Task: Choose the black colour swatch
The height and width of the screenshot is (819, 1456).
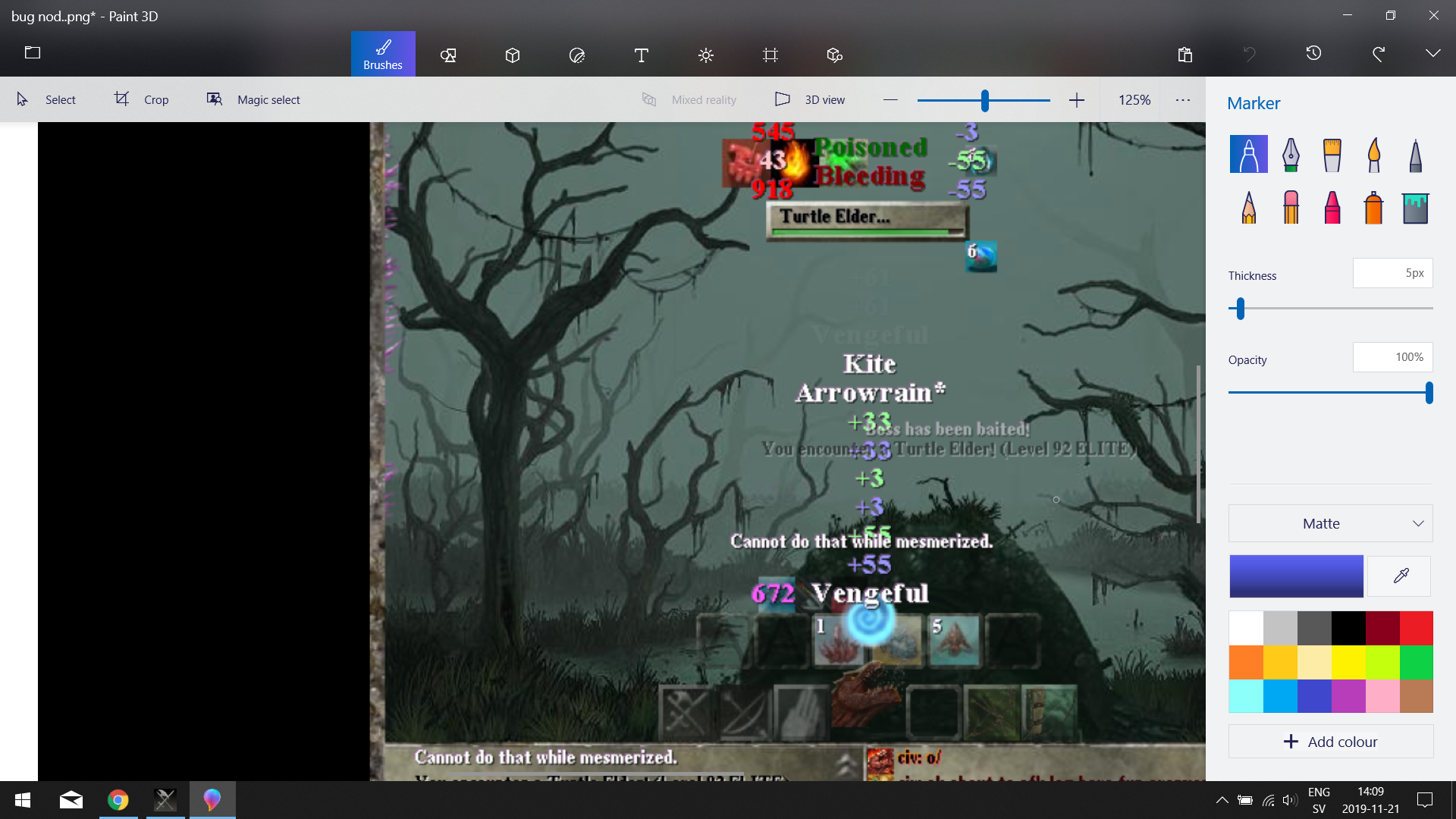Action: coord(1348,628)
